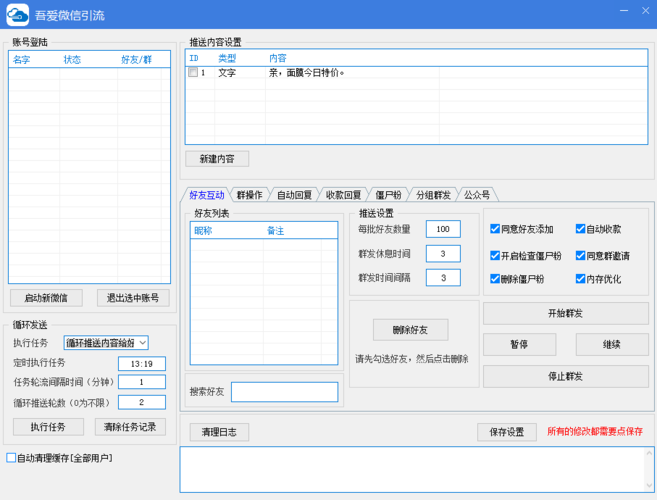Click the log output text area
The width and height of the screenshot is (657, 500).
[x=411, y=469]
